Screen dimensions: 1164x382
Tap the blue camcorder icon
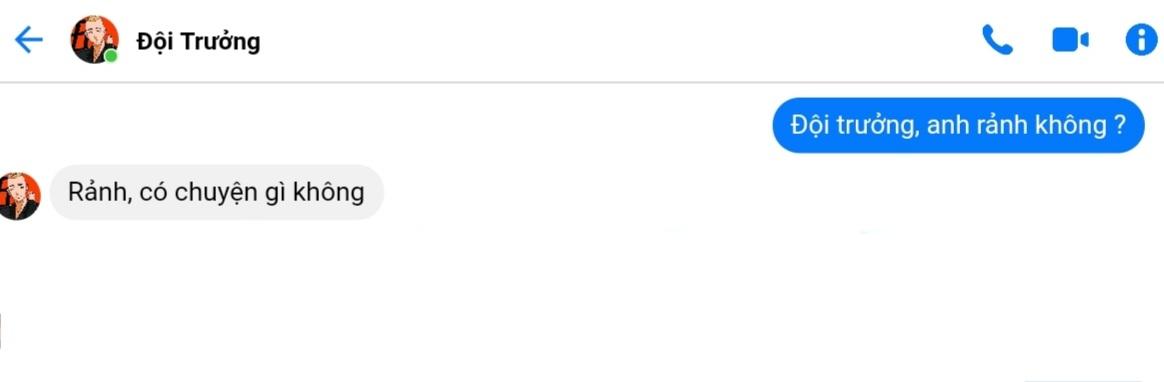tap(1070, 40)
